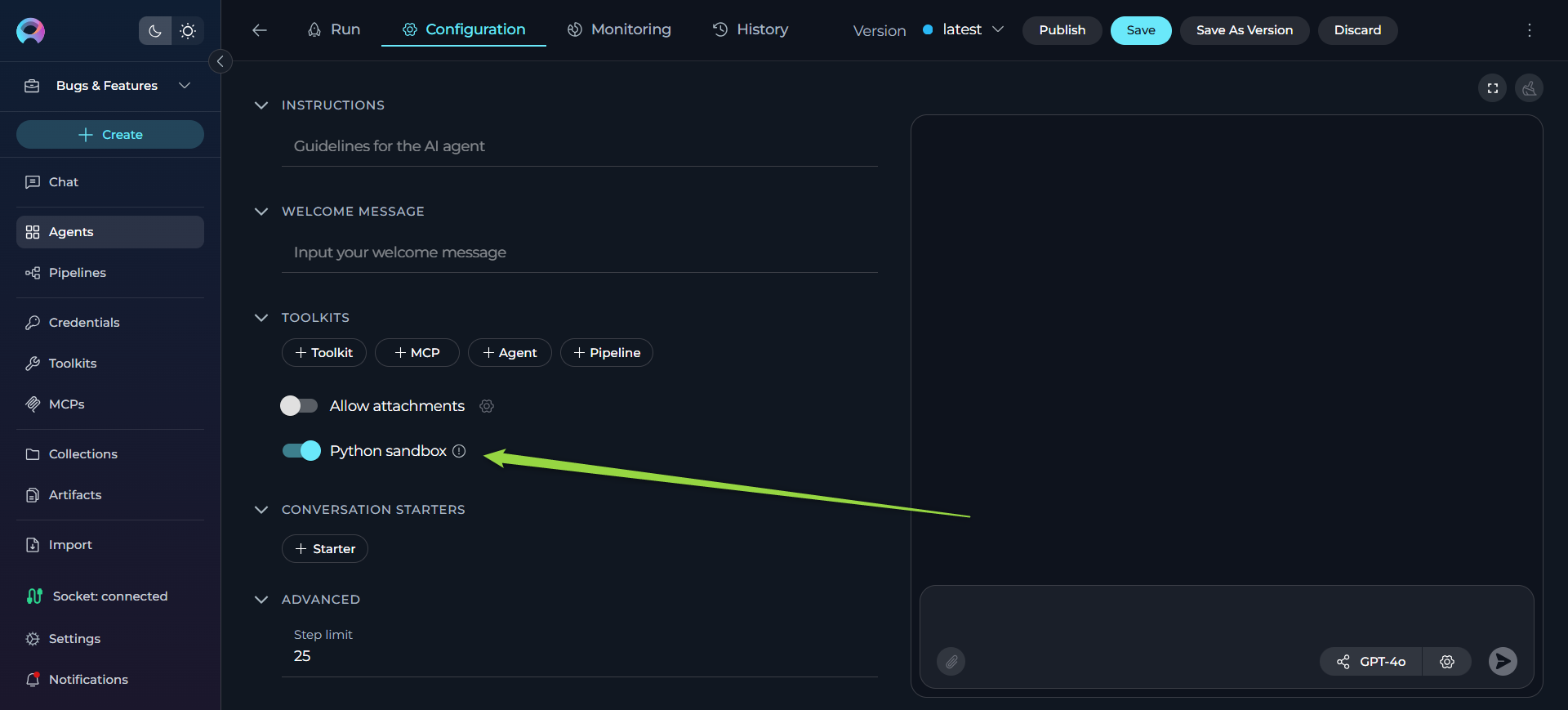Enable the Allow attachments toggle
The width and height of the screenshot is (1568, 710).
(299, 406)
